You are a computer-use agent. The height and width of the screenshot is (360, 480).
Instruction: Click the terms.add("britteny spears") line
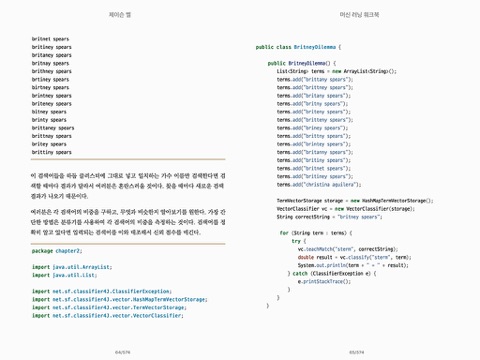click(x=315, y=120)
